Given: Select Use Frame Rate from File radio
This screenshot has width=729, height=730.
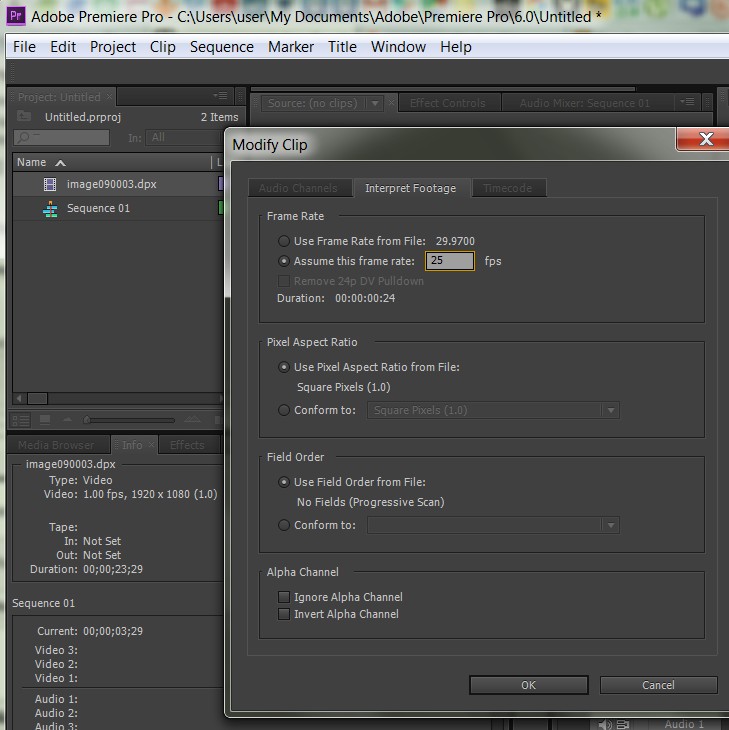Looking at the screenshot, I should pos(284,241).
